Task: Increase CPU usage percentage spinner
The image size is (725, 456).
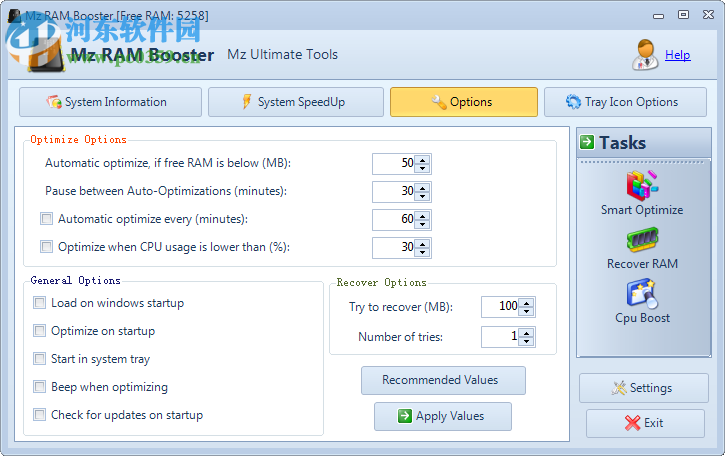Action: click(422, 244)
